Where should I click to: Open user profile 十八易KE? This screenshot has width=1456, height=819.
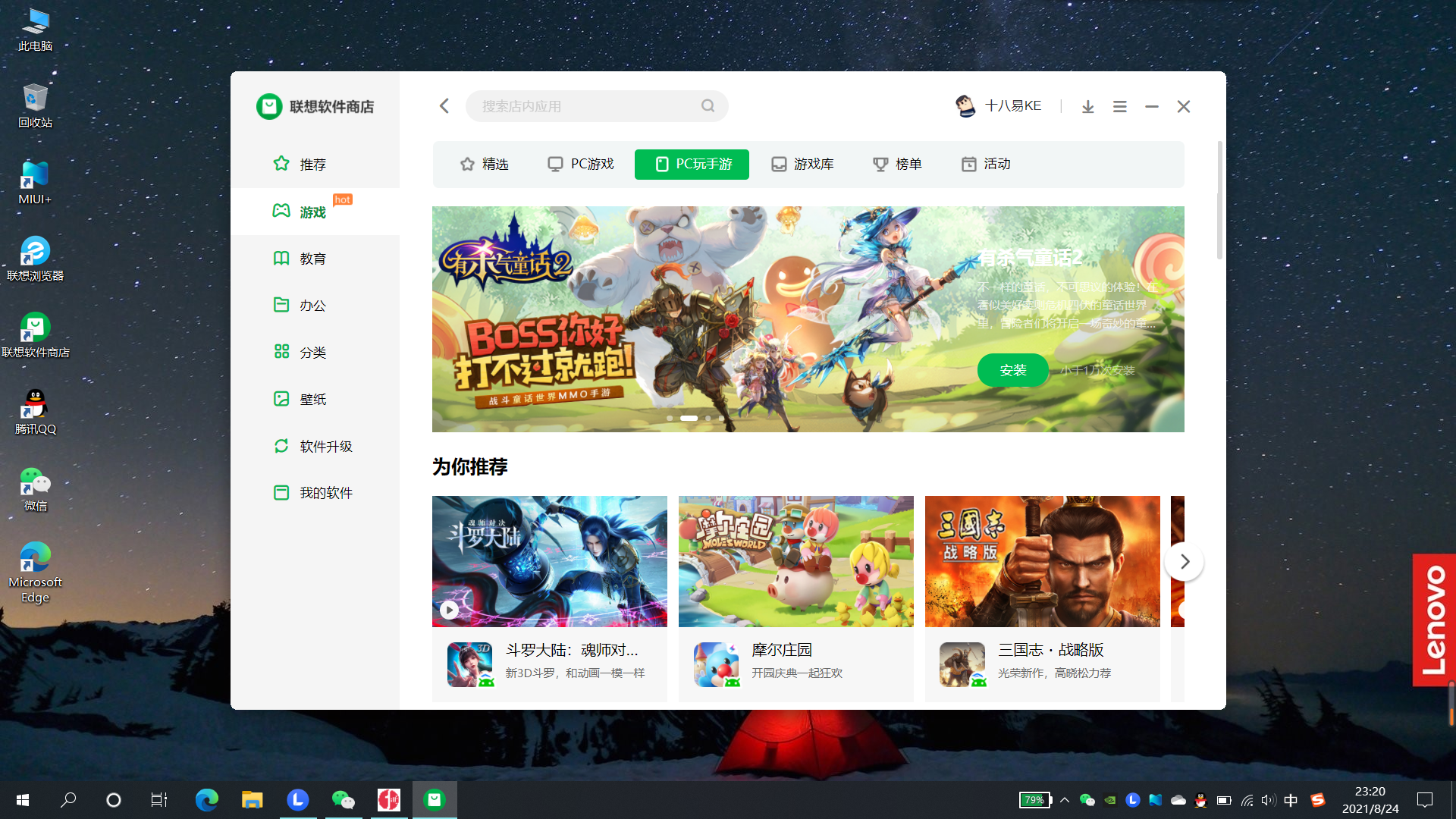pyautogui.click(x=998, y=106)
